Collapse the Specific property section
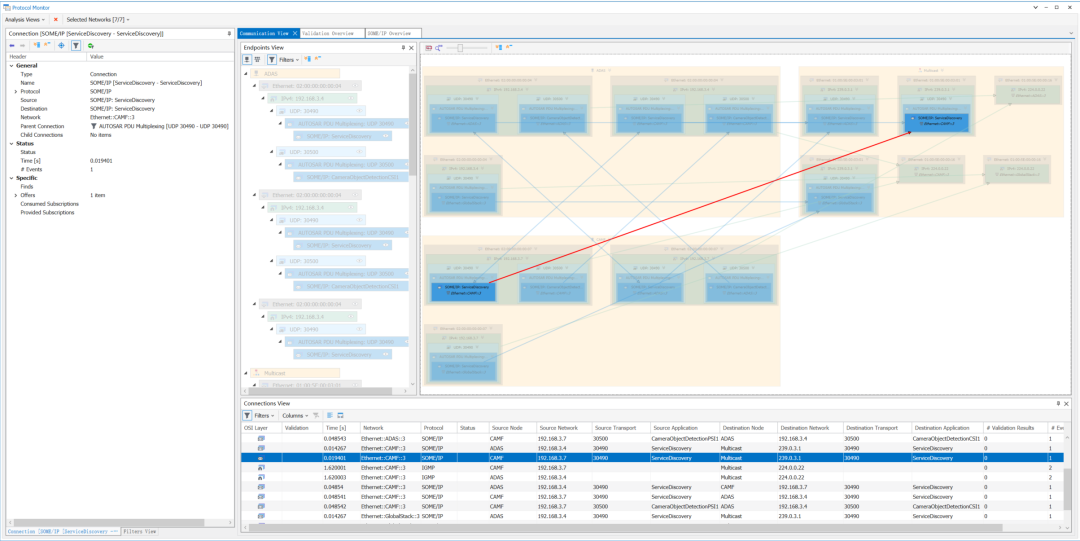Viewport: 1080px width, 541px height. (x=12, y=178)
